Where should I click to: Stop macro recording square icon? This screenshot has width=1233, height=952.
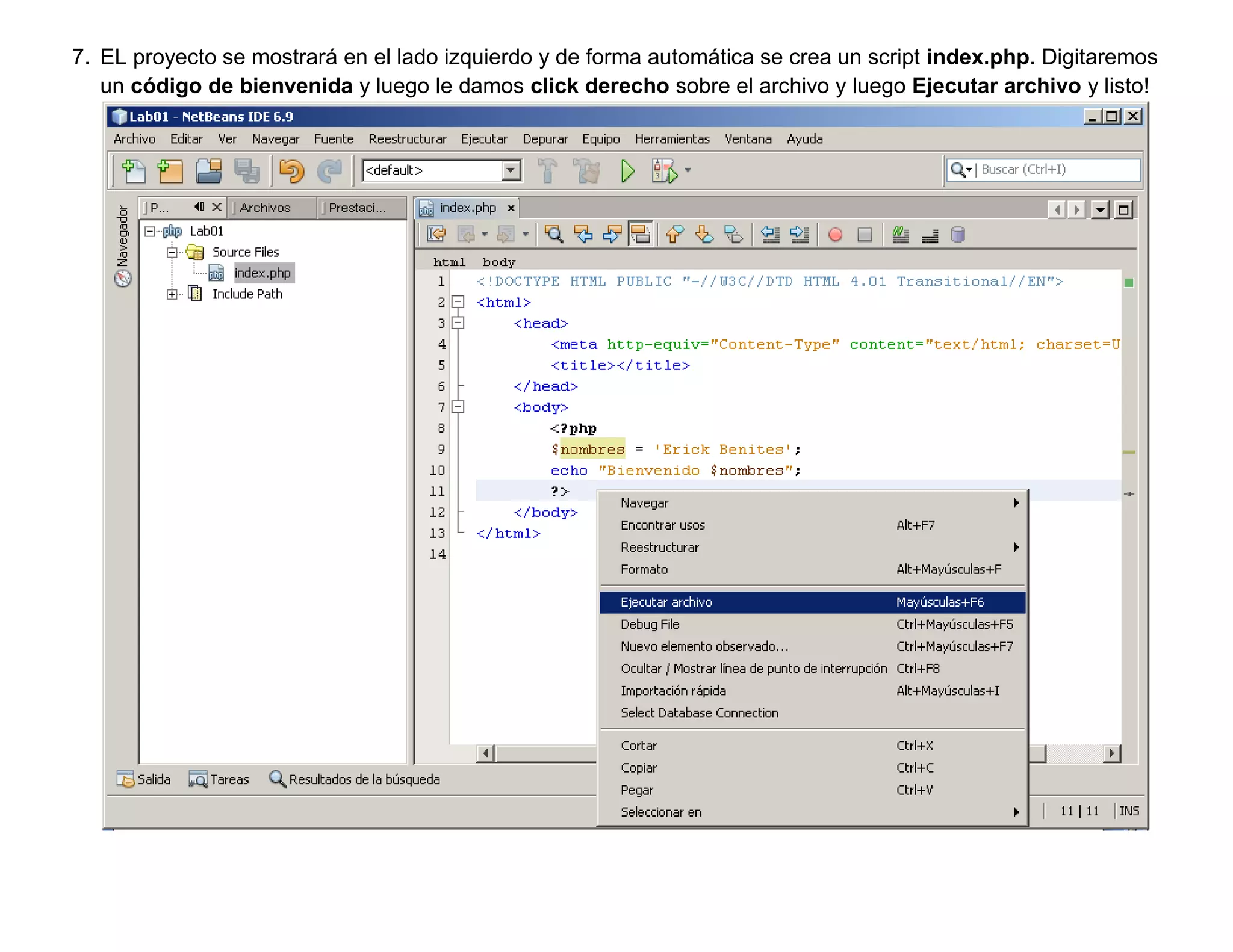point(865,234)
